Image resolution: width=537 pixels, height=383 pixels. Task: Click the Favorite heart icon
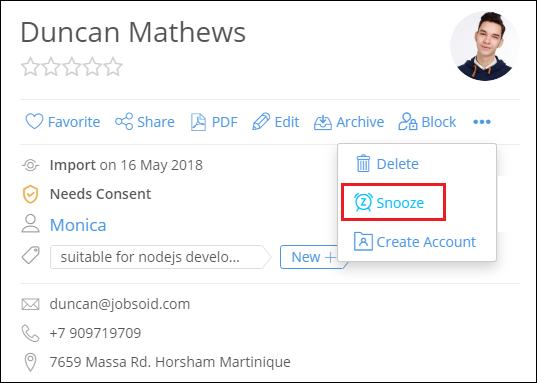click(x=34, y=122)
